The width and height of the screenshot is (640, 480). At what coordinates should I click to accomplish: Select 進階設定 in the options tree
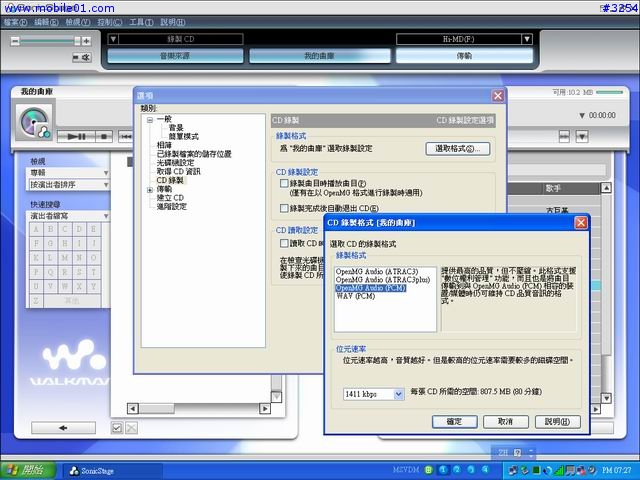172,207
